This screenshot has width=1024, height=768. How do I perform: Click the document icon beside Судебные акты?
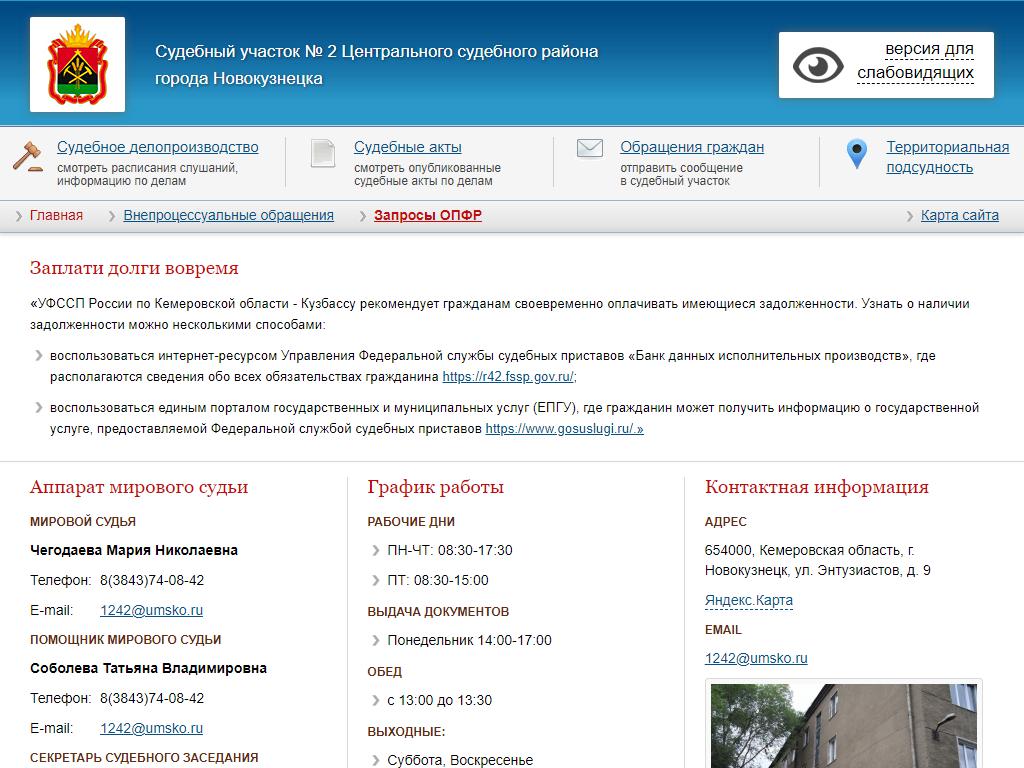(322, 153)
